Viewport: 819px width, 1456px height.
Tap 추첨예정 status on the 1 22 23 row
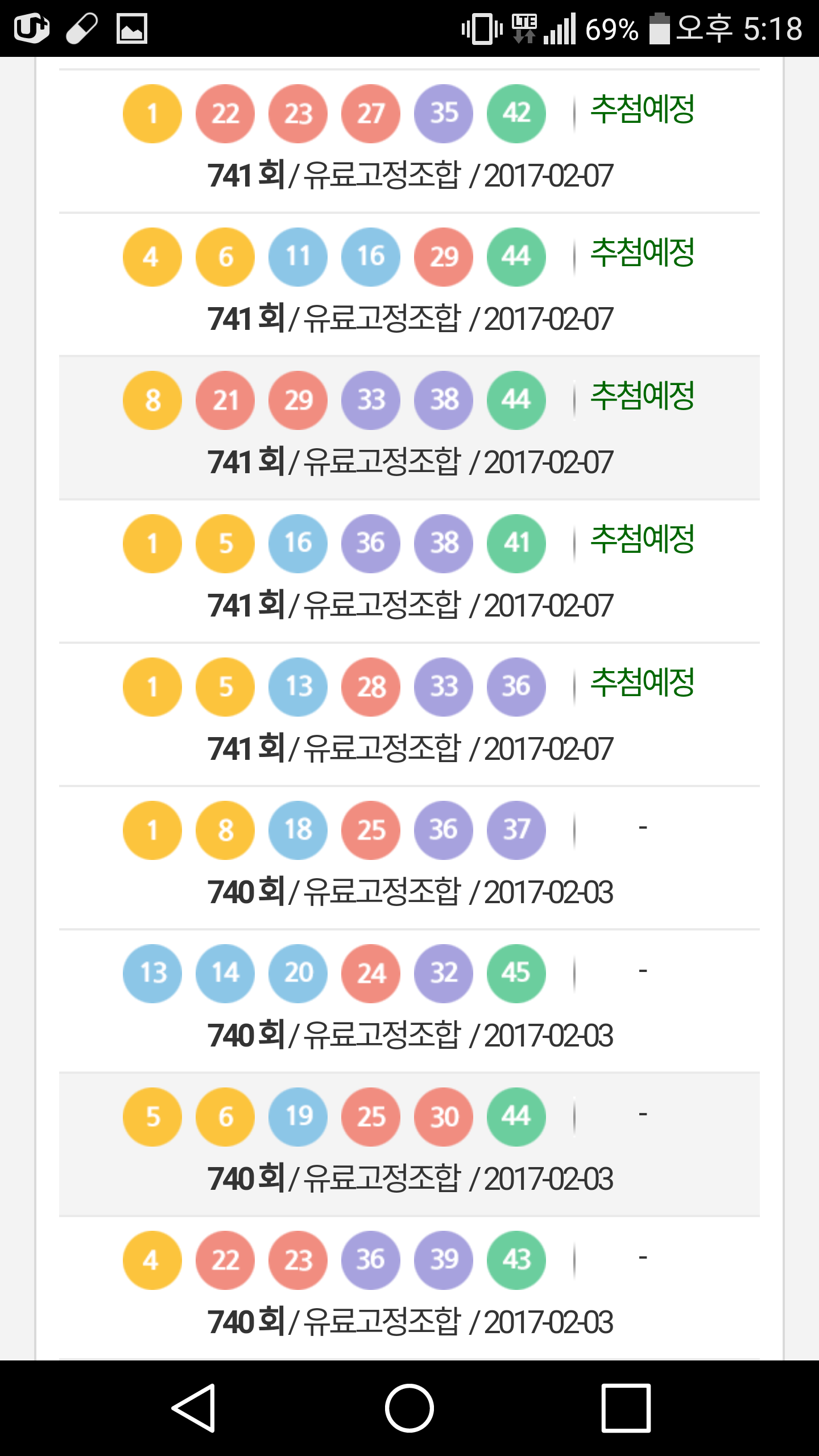(643, 109)
